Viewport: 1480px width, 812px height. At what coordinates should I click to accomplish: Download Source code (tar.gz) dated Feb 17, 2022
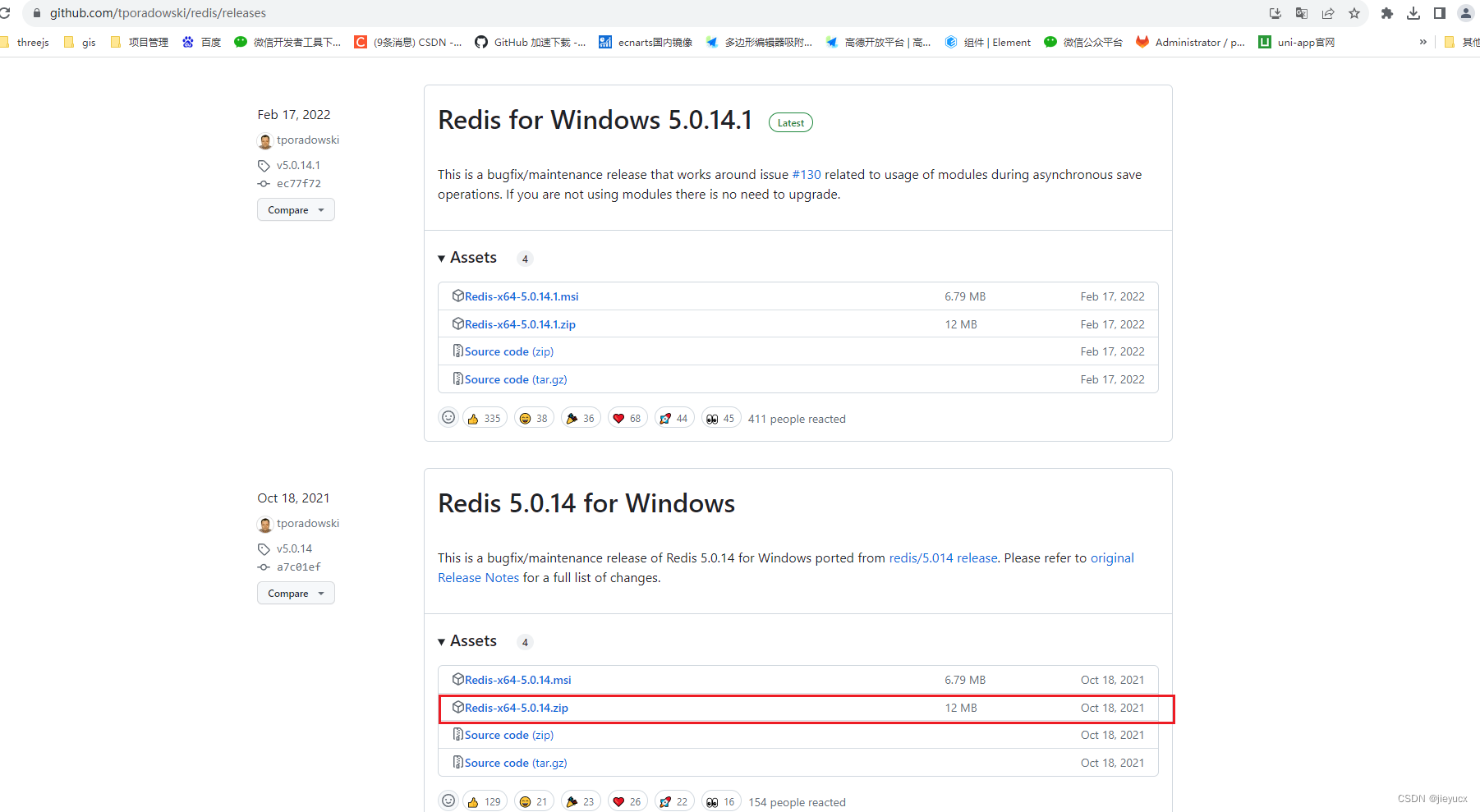pyautogui.click(x=516, y=379)
